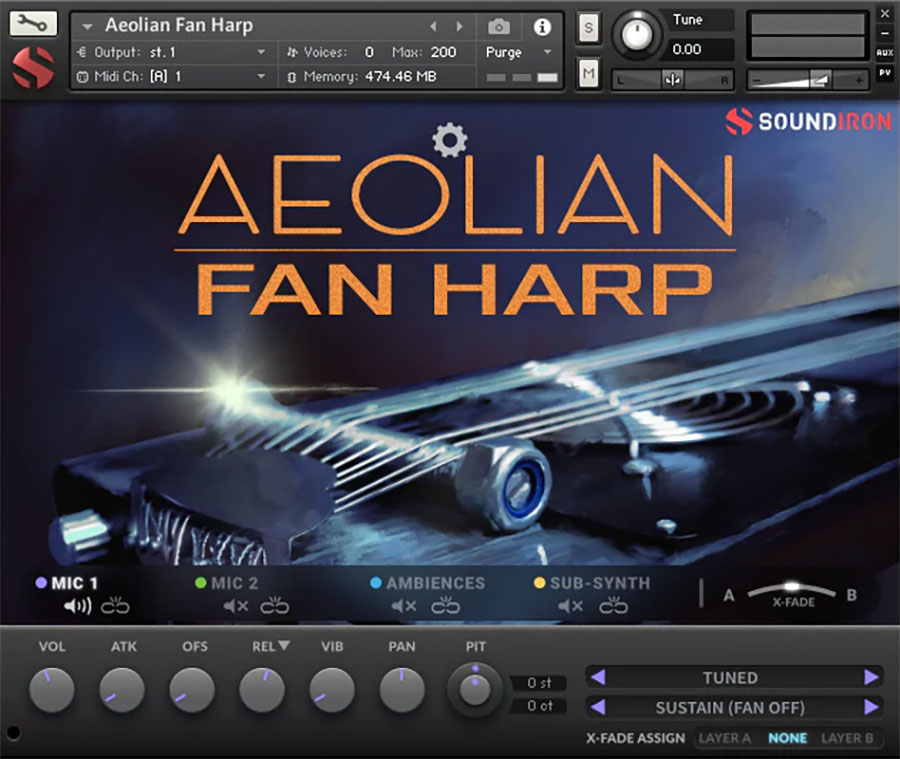900x759 pixels.
Task: Click the REL knob
Action: click(x=262, y=690)
